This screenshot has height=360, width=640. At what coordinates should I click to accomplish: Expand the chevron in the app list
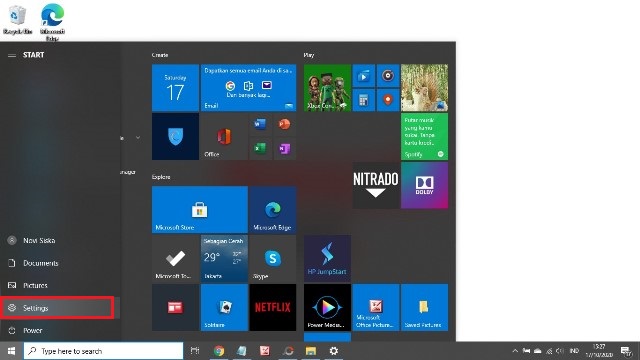(138, 138)
